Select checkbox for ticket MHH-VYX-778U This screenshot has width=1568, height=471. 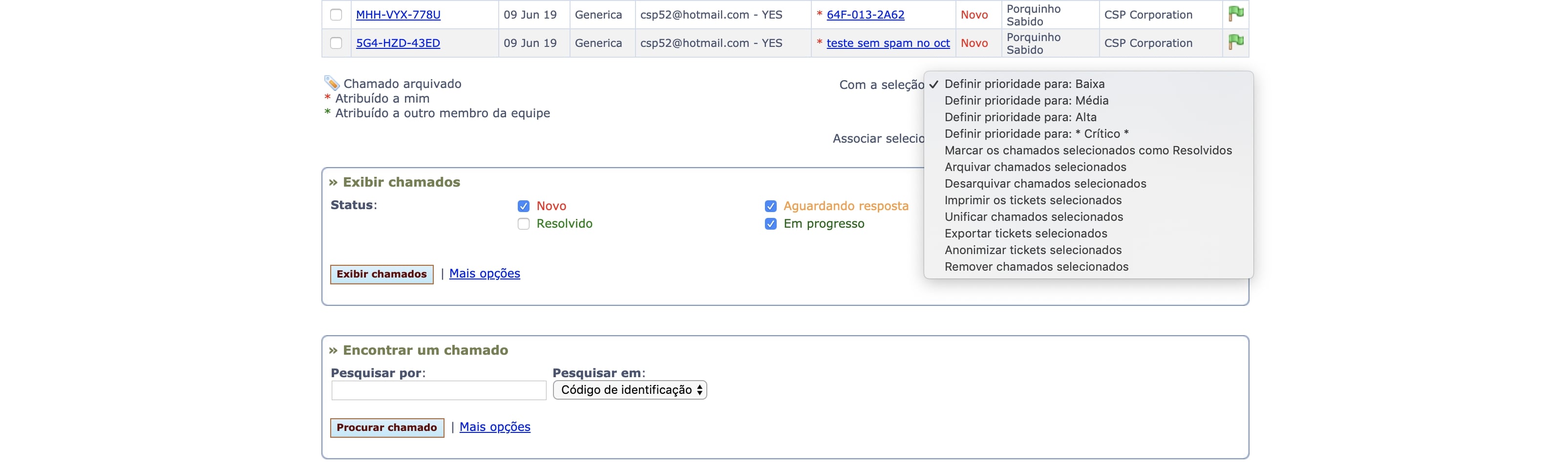click(x=336, y=15)
